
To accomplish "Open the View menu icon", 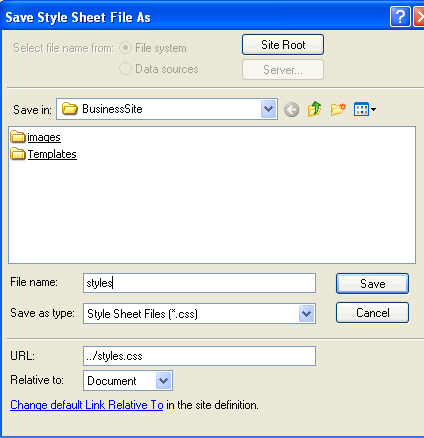I will click(365, 109).
